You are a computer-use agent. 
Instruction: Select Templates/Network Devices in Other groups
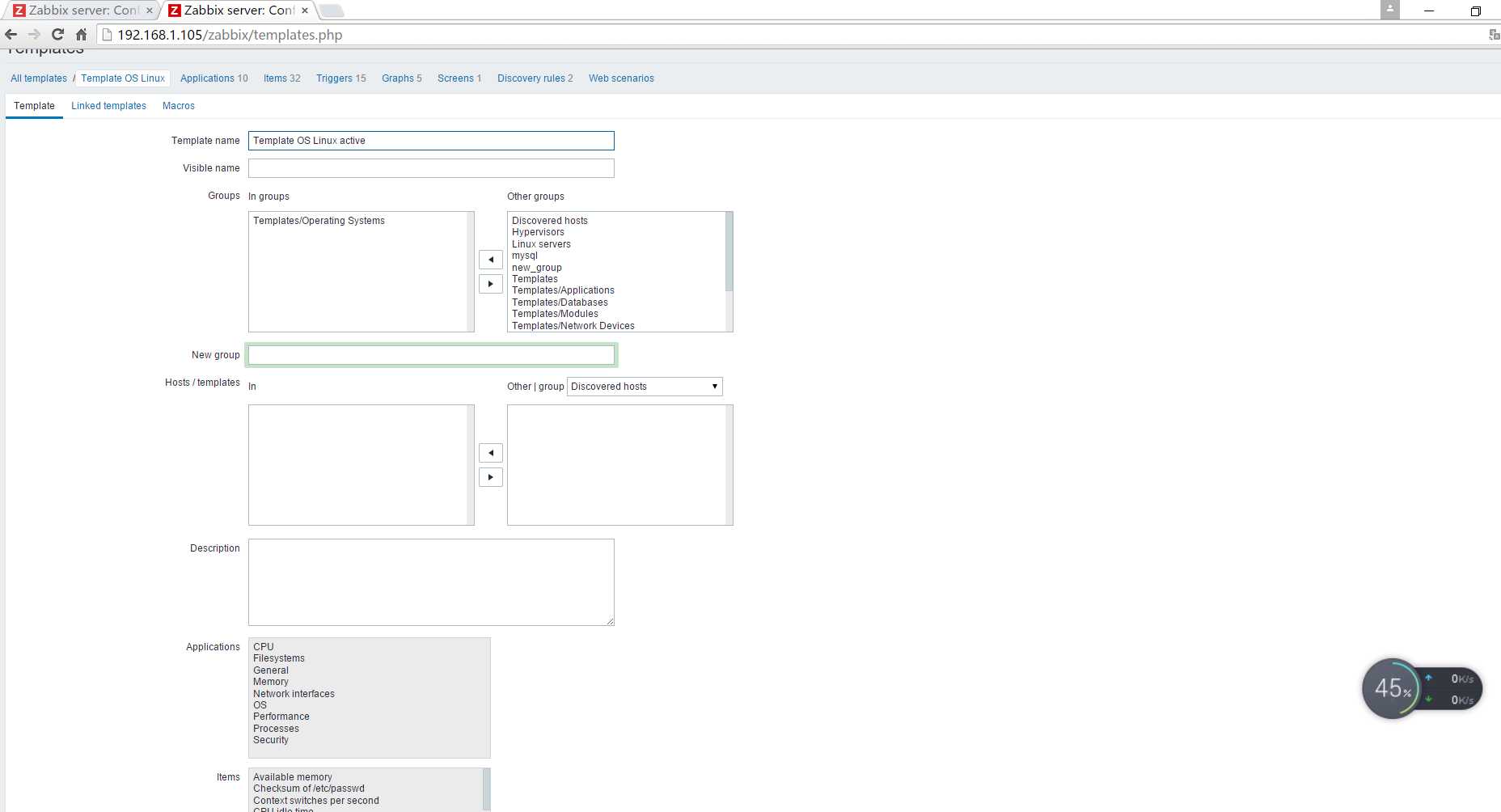[573, 326]
